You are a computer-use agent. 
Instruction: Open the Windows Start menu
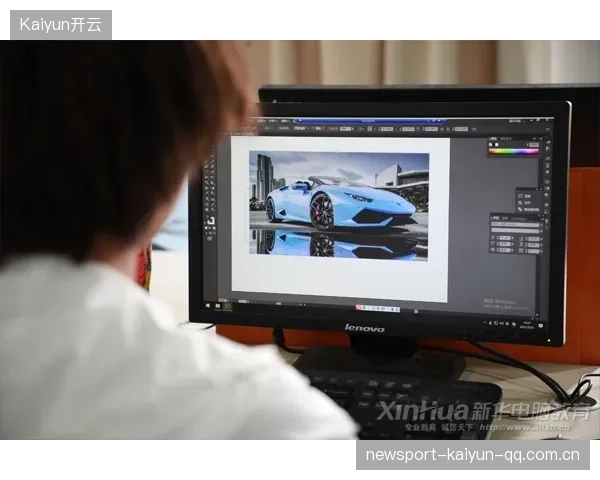pyautogui.click(x=209, y=305)
